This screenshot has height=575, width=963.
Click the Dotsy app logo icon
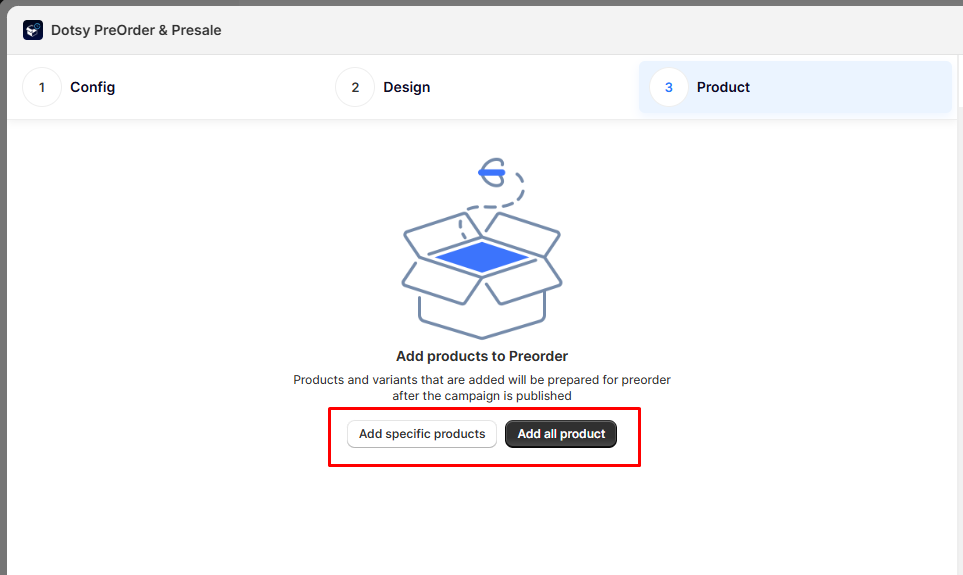click(x=33, y=30)
